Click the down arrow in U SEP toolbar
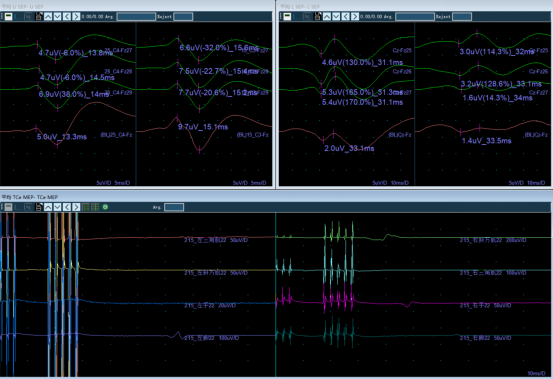This screenshot has height=379, width=553. point(57,17)
